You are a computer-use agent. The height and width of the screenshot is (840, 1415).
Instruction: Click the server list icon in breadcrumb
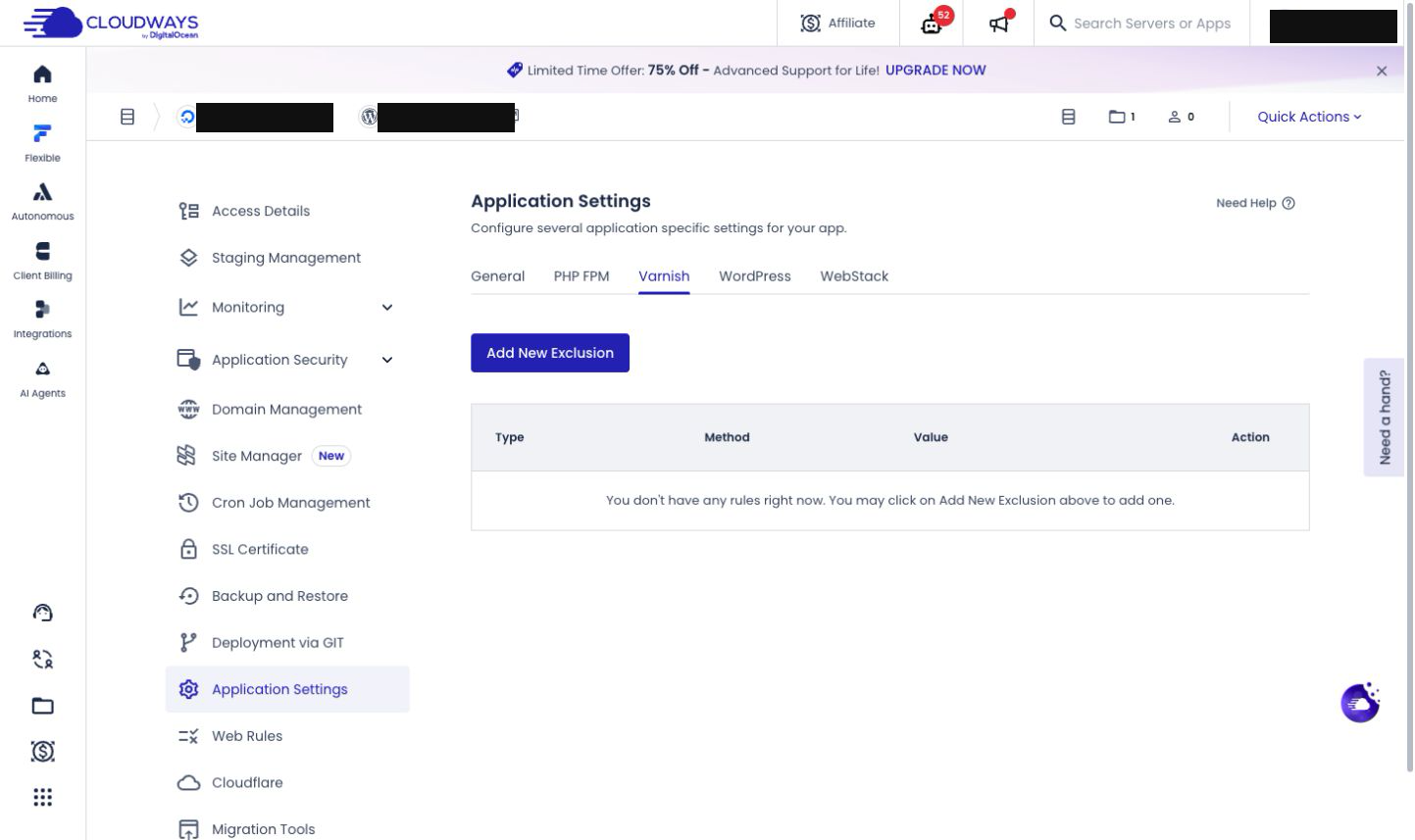(x=127, y=117)
